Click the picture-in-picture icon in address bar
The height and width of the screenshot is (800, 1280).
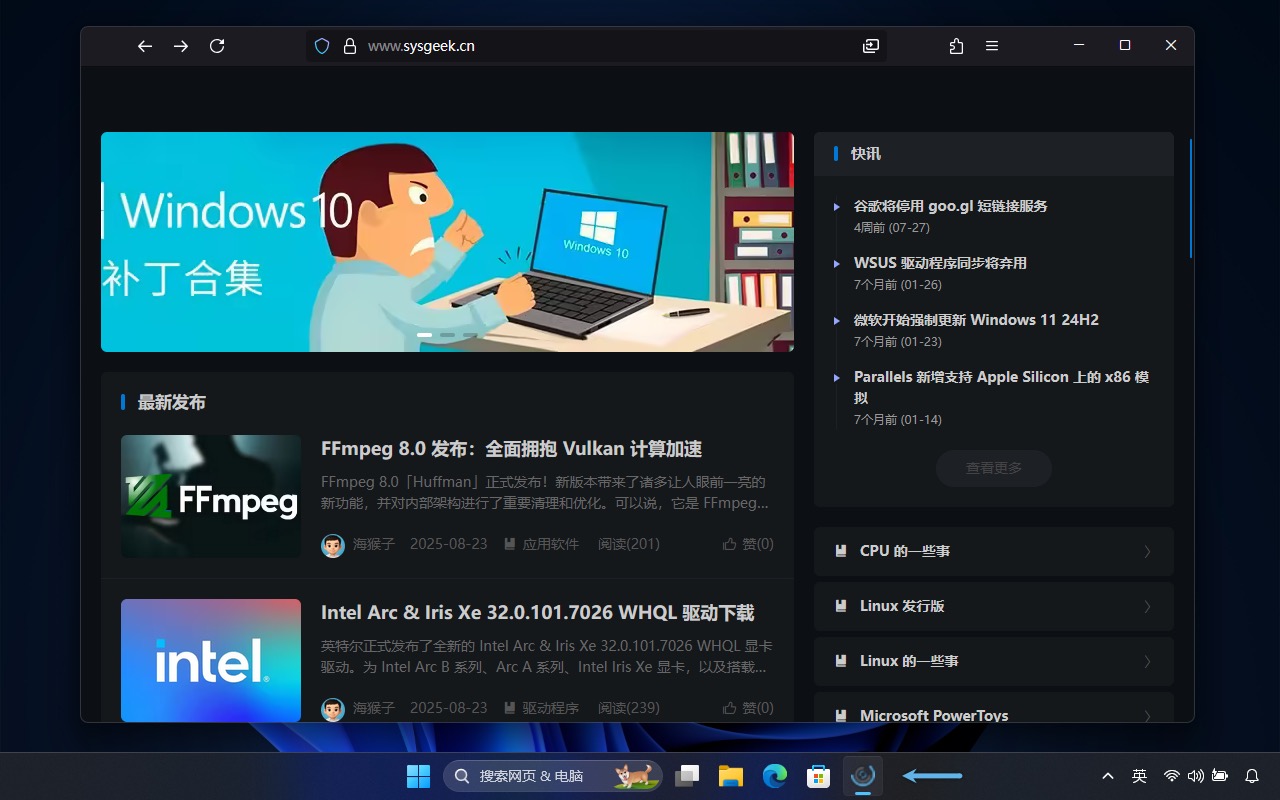[x=871, y=46]
